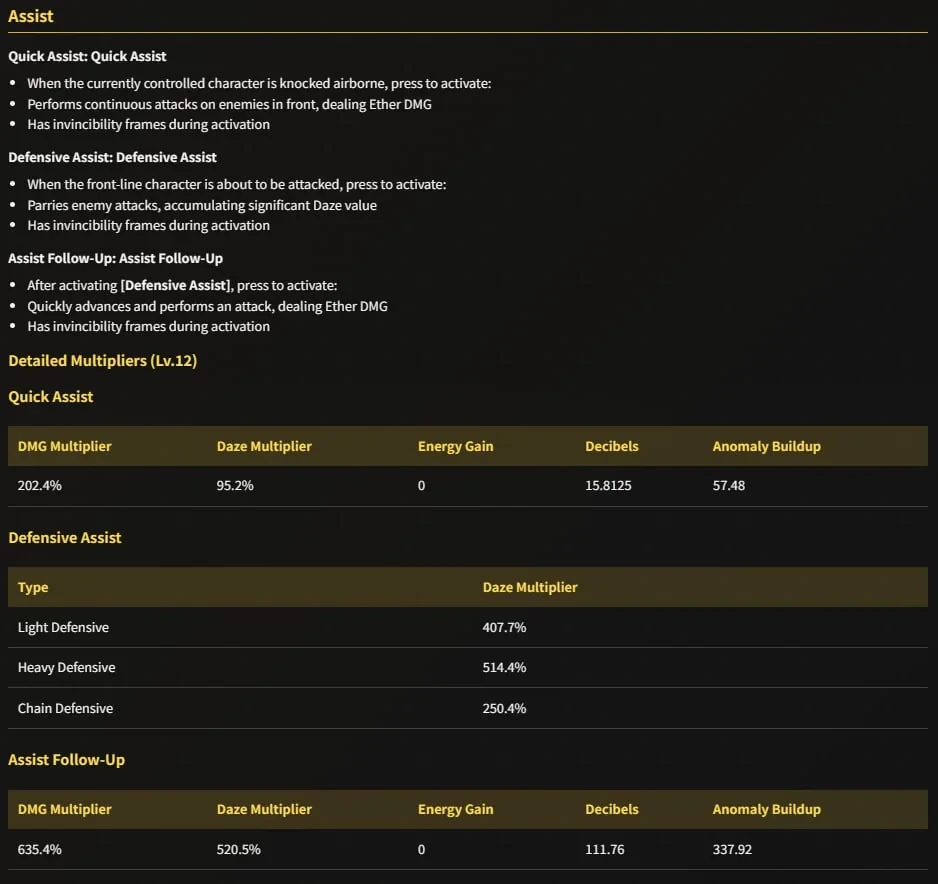Click the Assist Follow-Up table heading
Screen dimensions: 938x884
tap(66, 760)
